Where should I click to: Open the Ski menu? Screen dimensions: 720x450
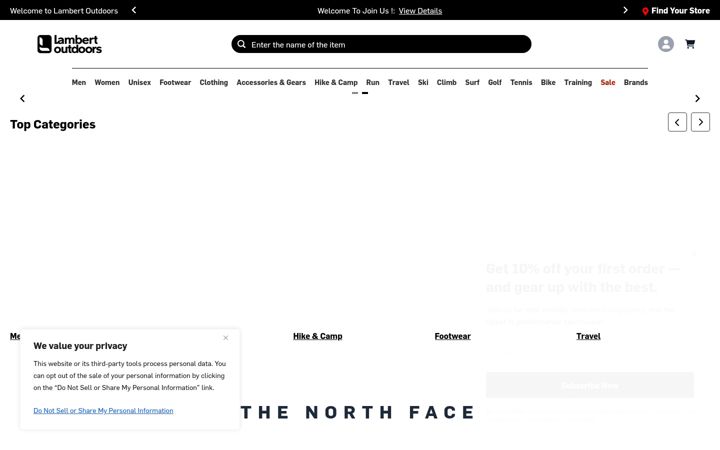[423, 83]
